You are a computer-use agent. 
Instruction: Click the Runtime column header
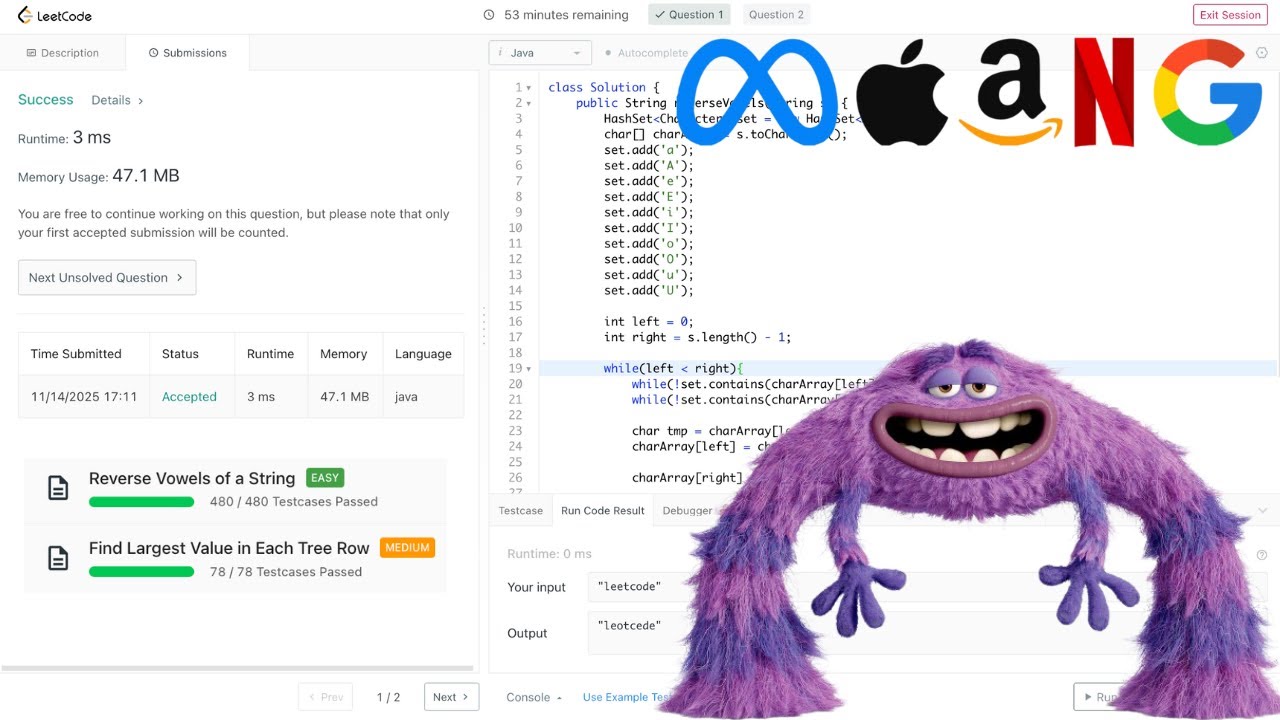[271, 354]
